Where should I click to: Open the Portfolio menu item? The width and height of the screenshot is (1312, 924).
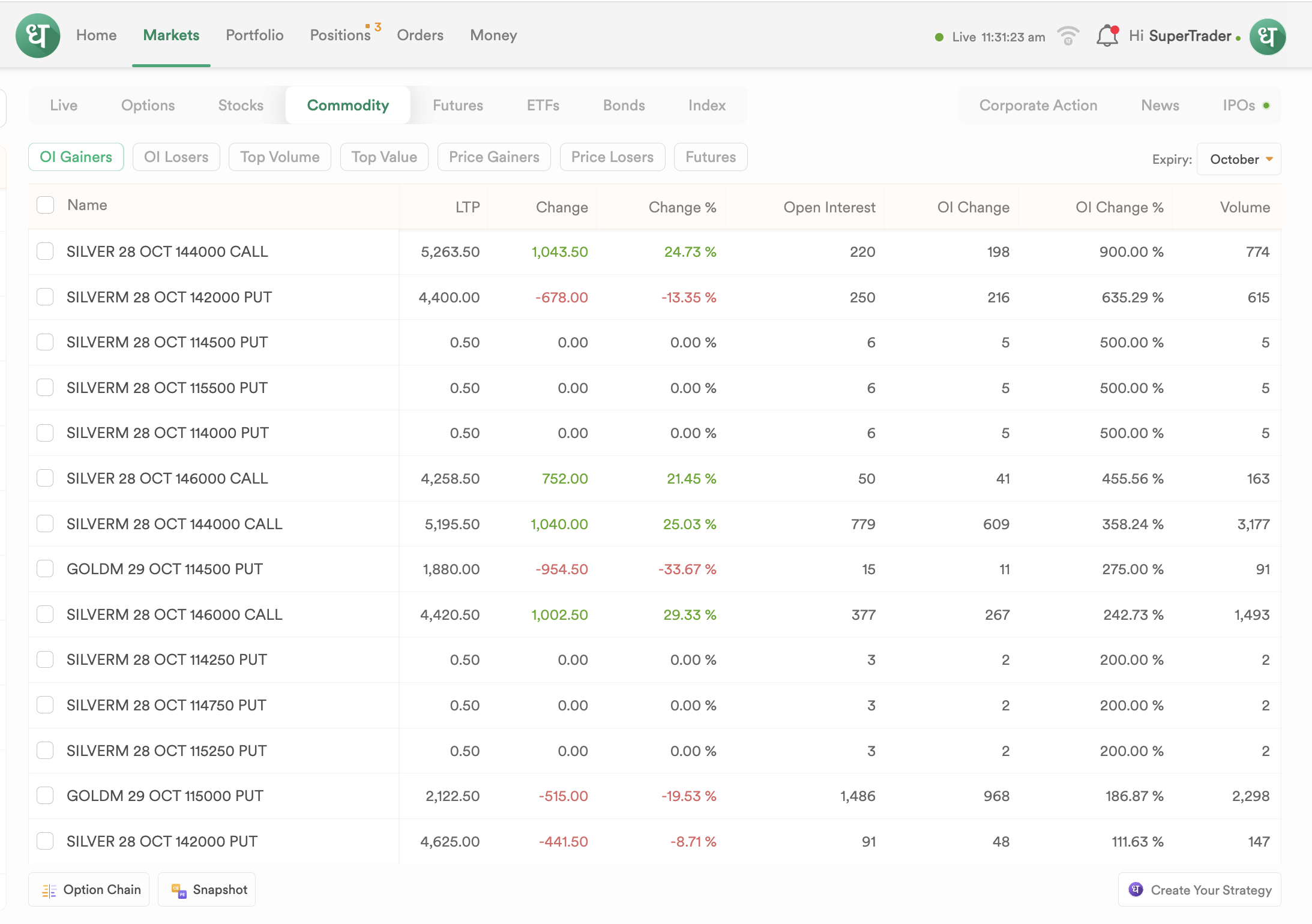[x=254, y=35]
